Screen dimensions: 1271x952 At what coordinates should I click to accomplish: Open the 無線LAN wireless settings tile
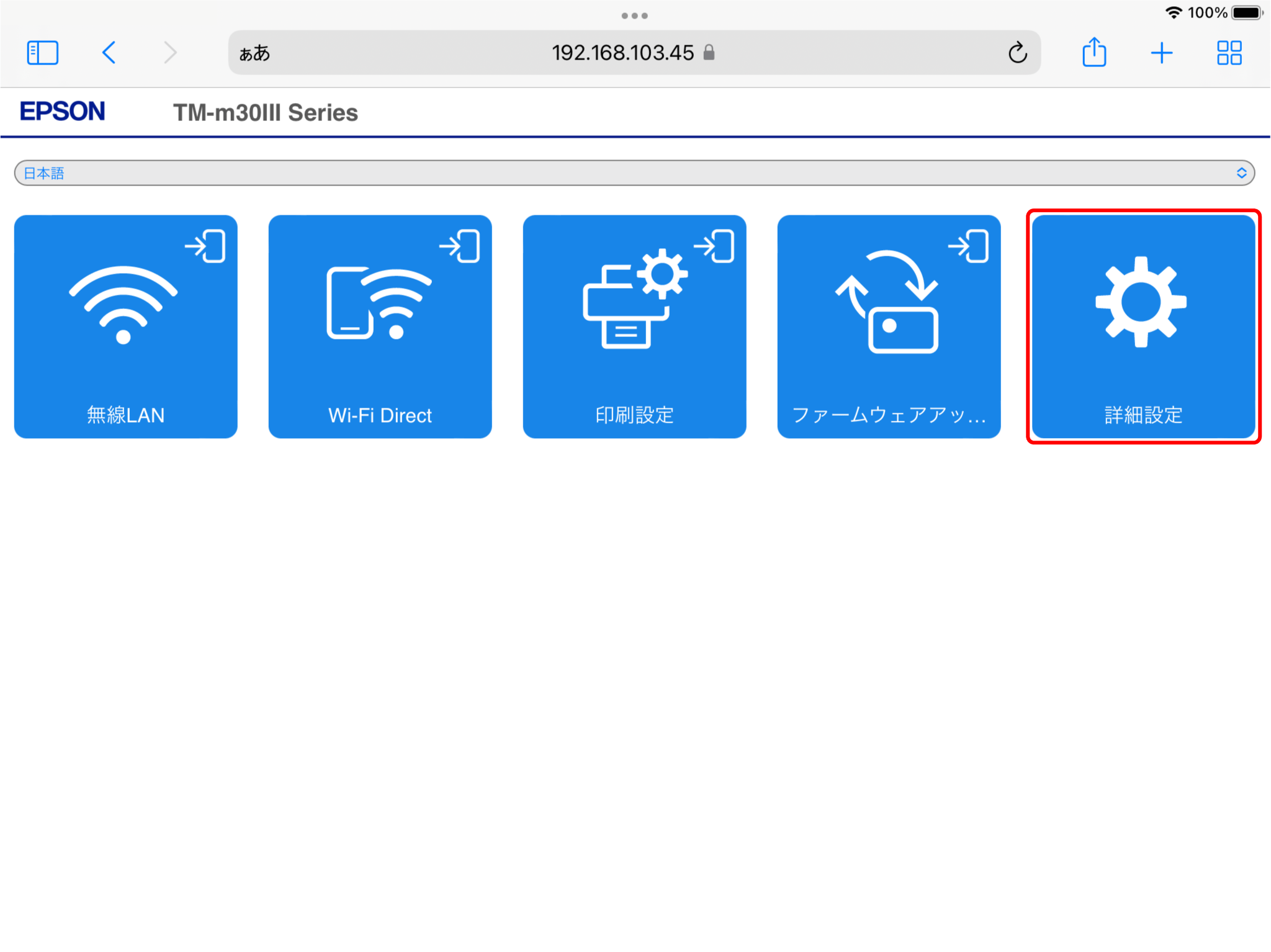125,326
